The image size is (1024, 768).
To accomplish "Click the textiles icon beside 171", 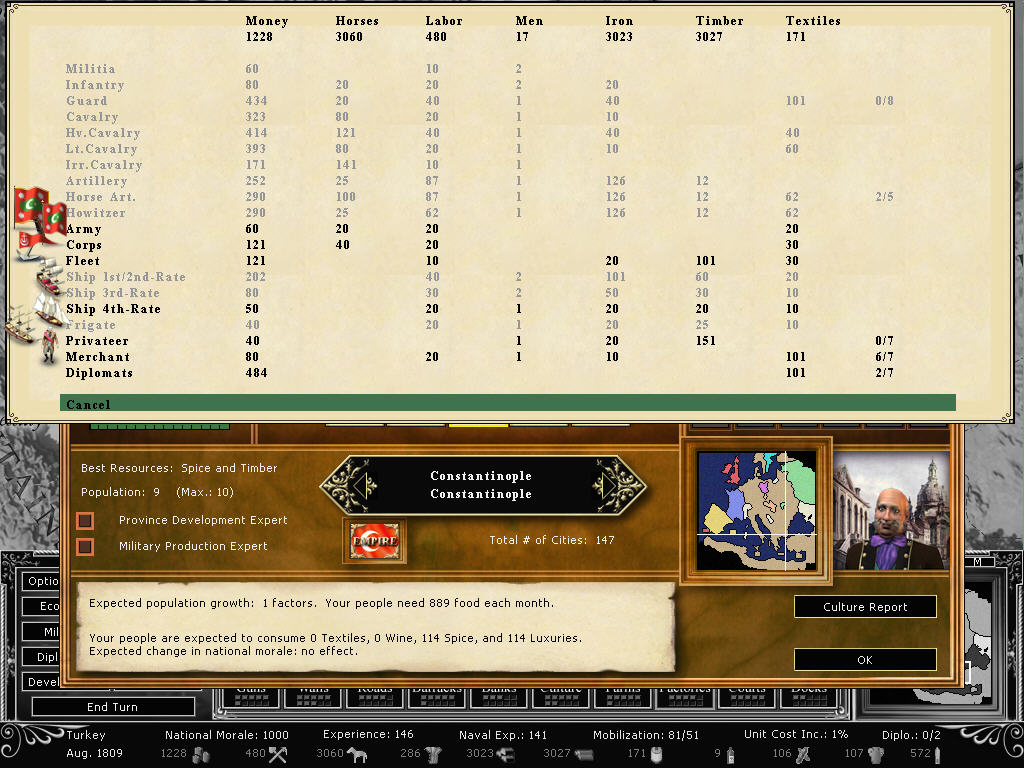I will 657,755.
